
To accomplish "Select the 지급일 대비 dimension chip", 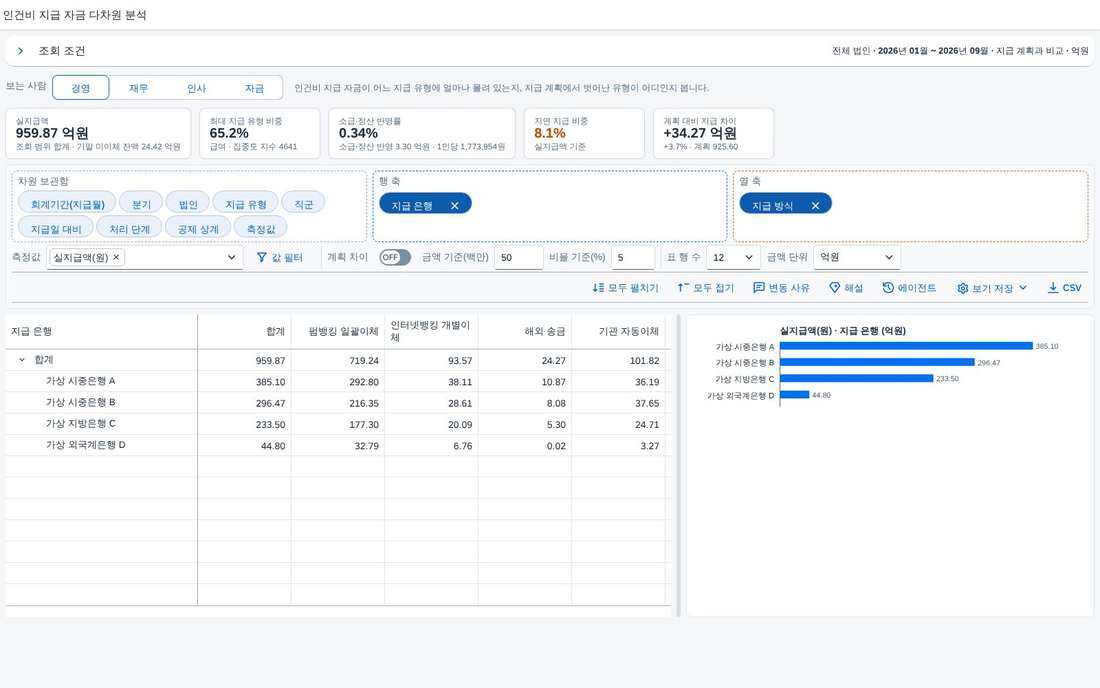I will [55, 229].
